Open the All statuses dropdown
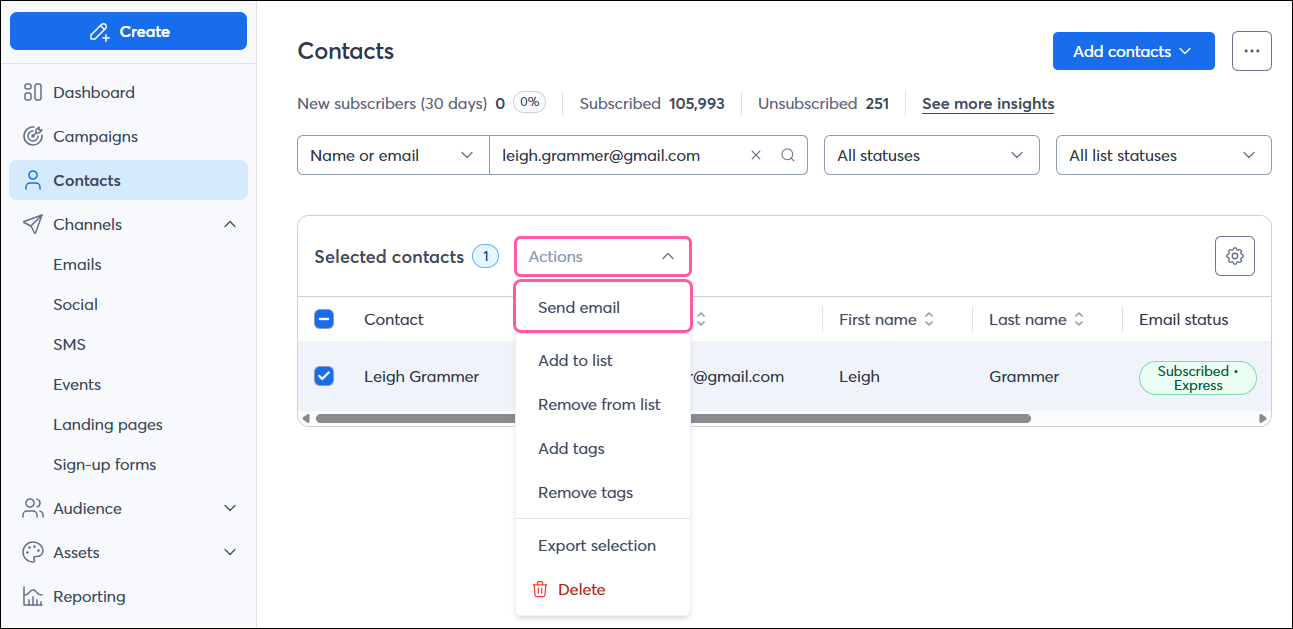 (931, 155)
